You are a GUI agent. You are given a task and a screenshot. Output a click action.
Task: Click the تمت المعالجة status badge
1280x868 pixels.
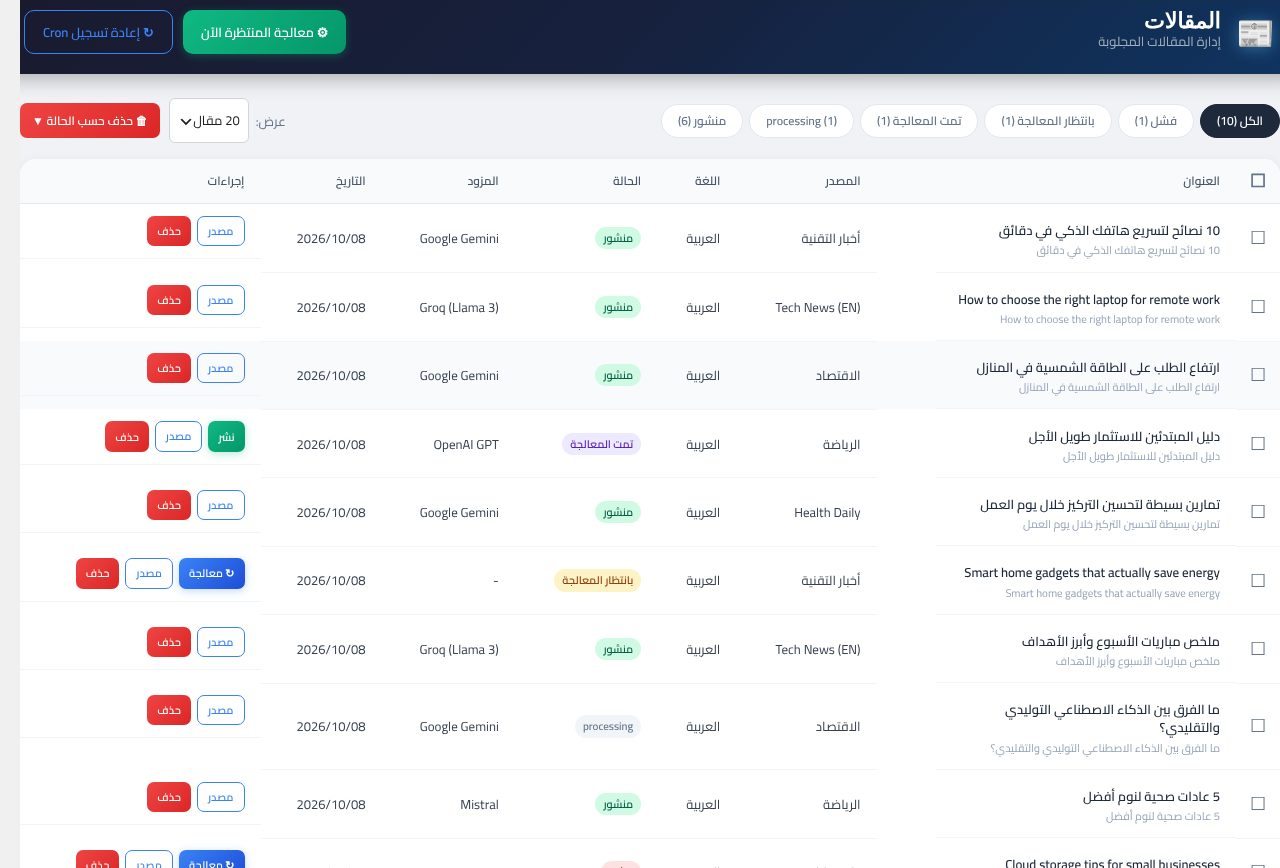coord(601,444)
